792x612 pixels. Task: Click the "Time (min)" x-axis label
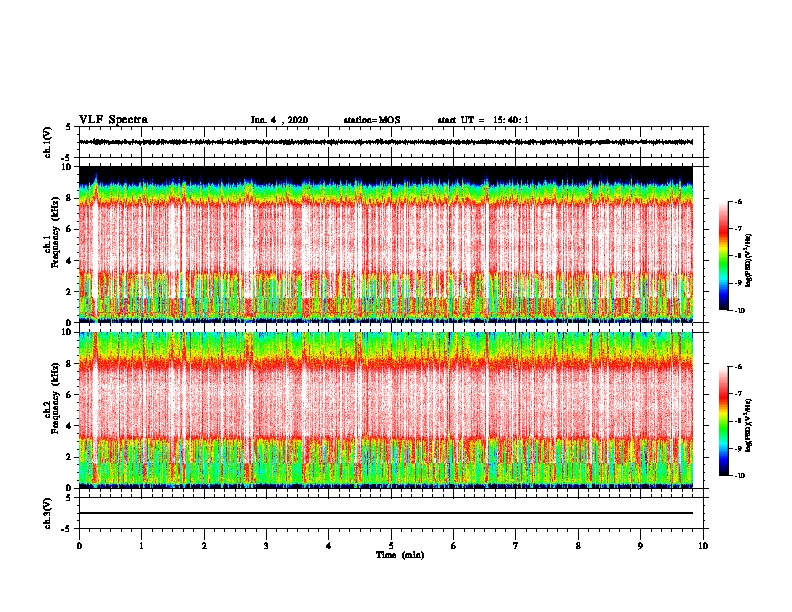click(x=400, y=555)
